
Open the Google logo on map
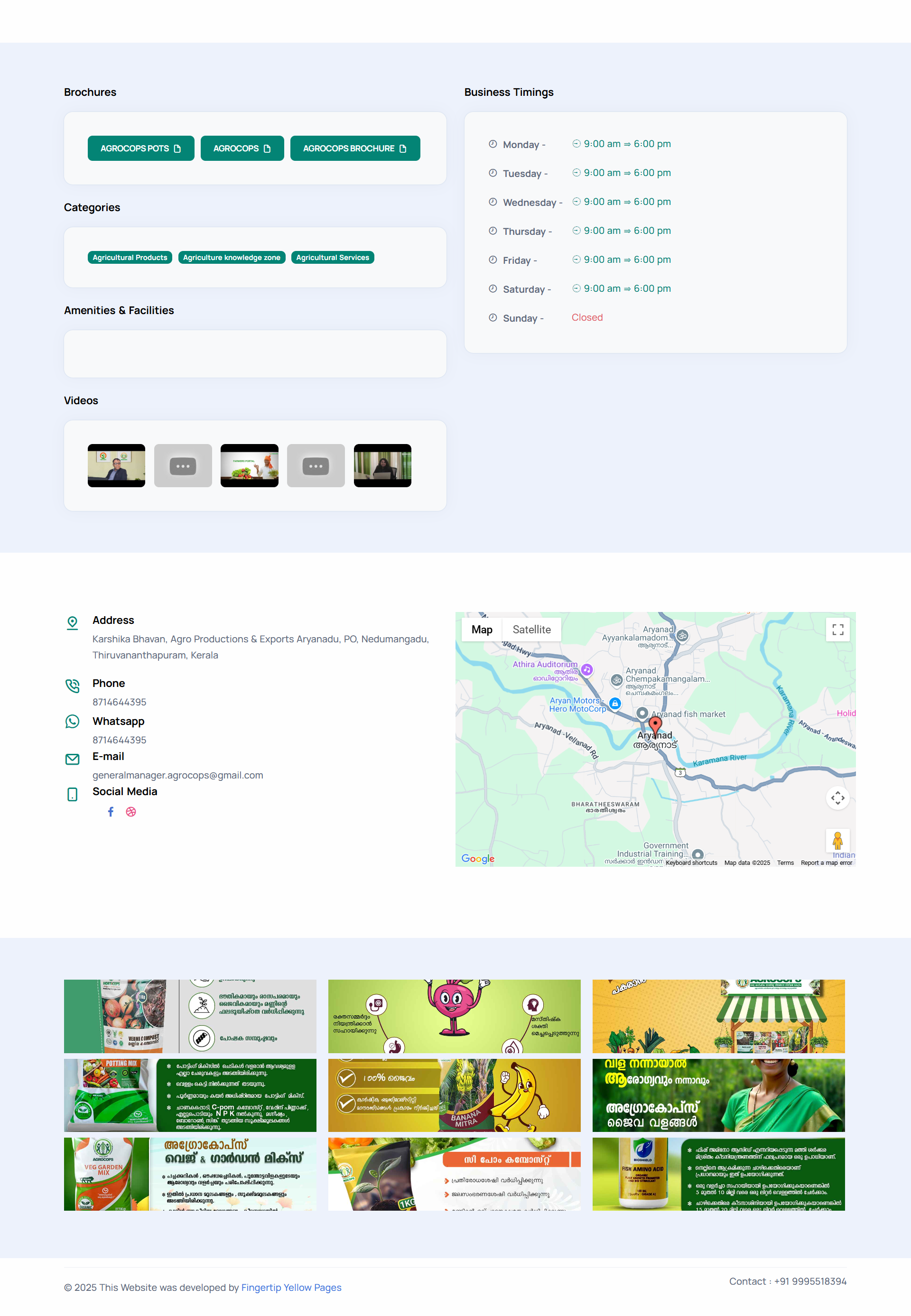tap(478, 858)
